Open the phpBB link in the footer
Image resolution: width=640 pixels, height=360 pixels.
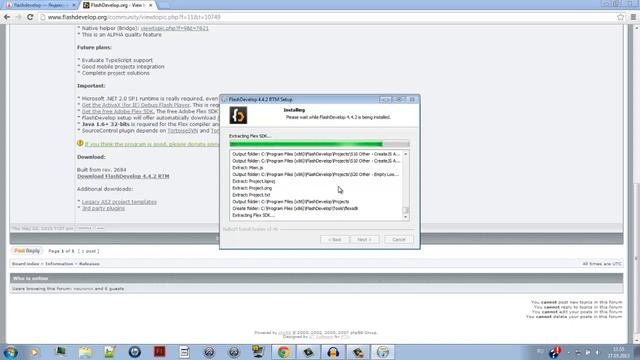284,333
